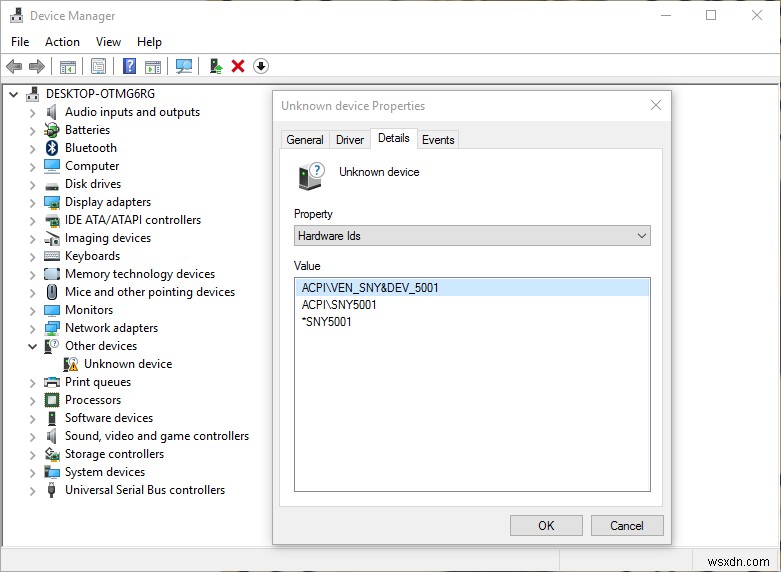Open the Help menu
This screenshot has height=572, width=781.
click(x=149, y=42)
